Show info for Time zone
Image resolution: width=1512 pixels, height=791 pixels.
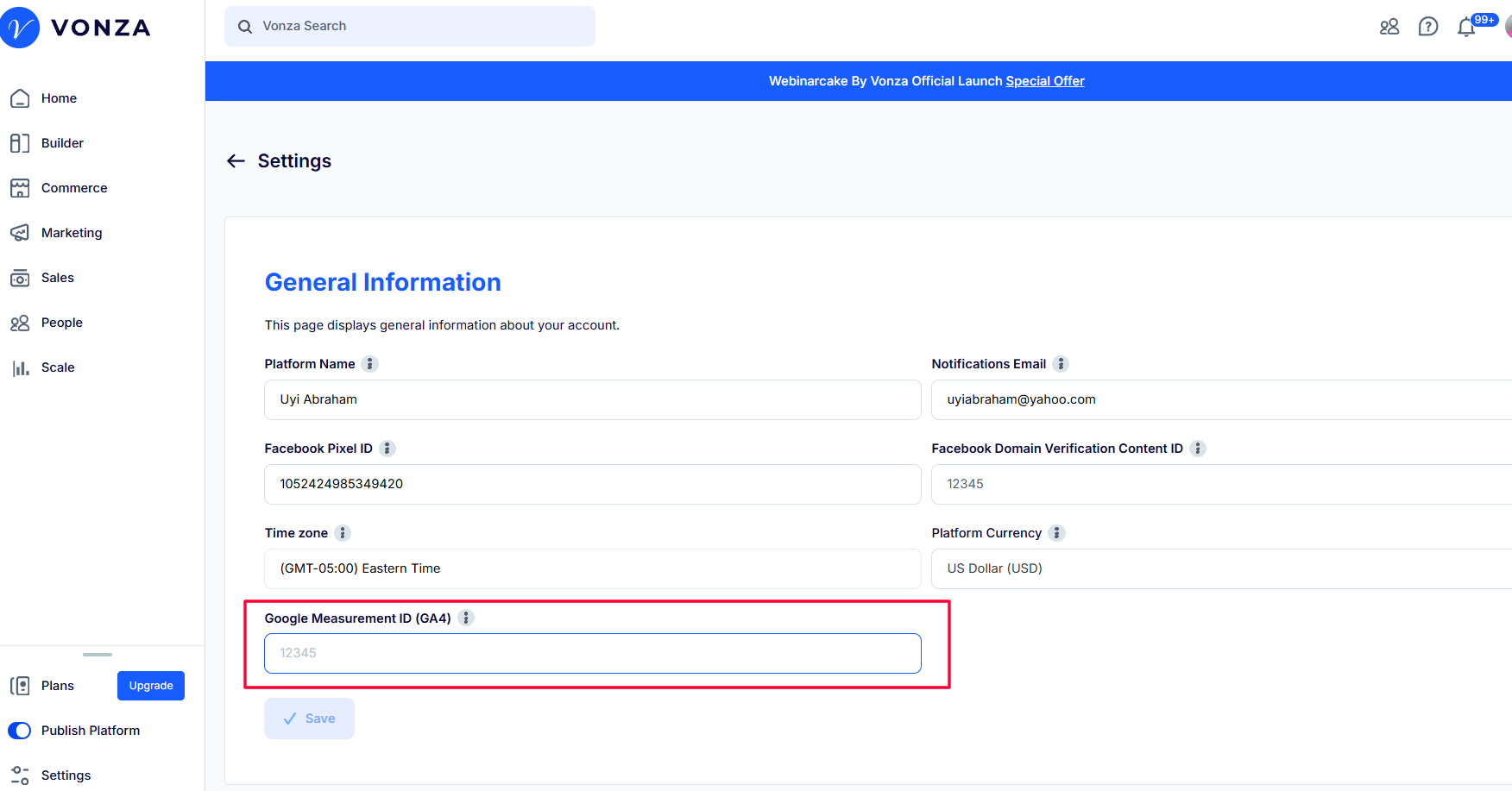point(343,533)
